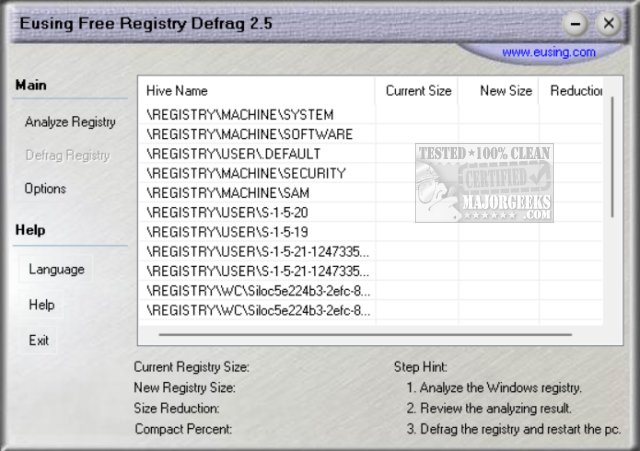Click the Reduction column header
640x451 pixels.
[x=571, y=91]
